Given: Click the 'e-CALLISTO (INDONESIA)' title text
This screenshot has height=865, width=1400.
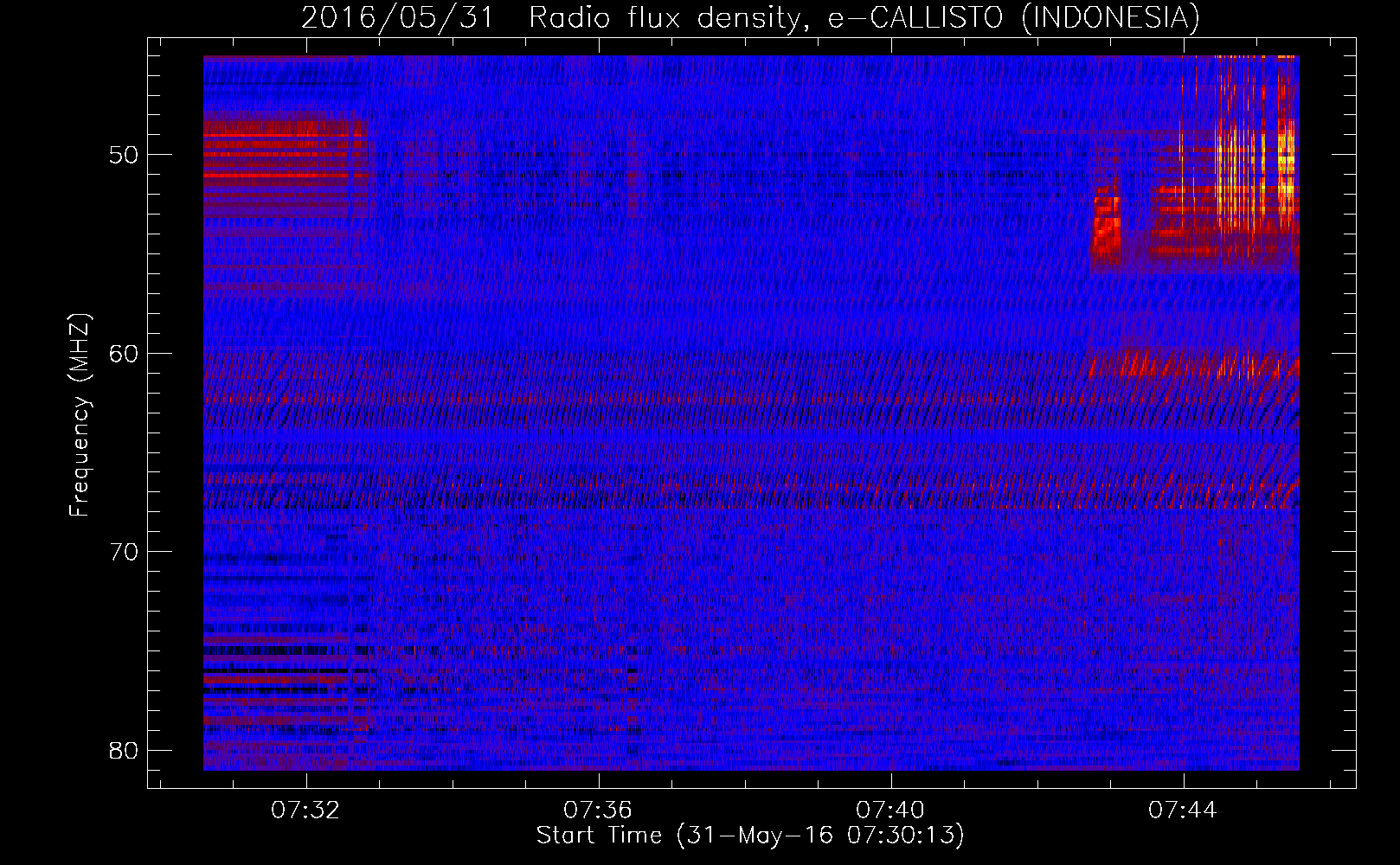Looking at the screenshot, I should click(1014, 17).
